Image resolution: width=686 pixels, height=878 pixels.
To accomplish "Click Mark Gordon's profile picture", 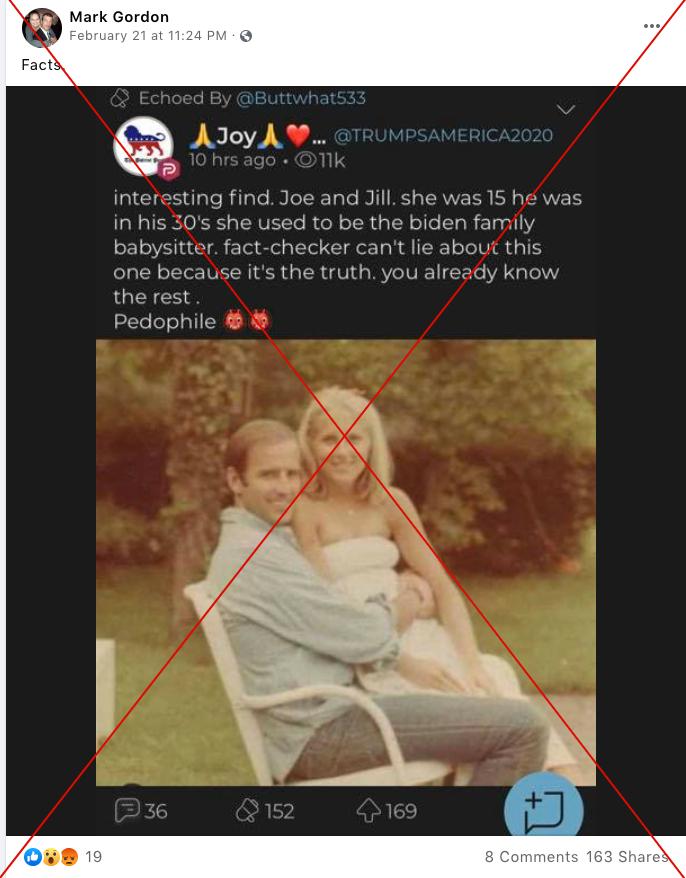I will pyautogui.click(x=41, y=28).
